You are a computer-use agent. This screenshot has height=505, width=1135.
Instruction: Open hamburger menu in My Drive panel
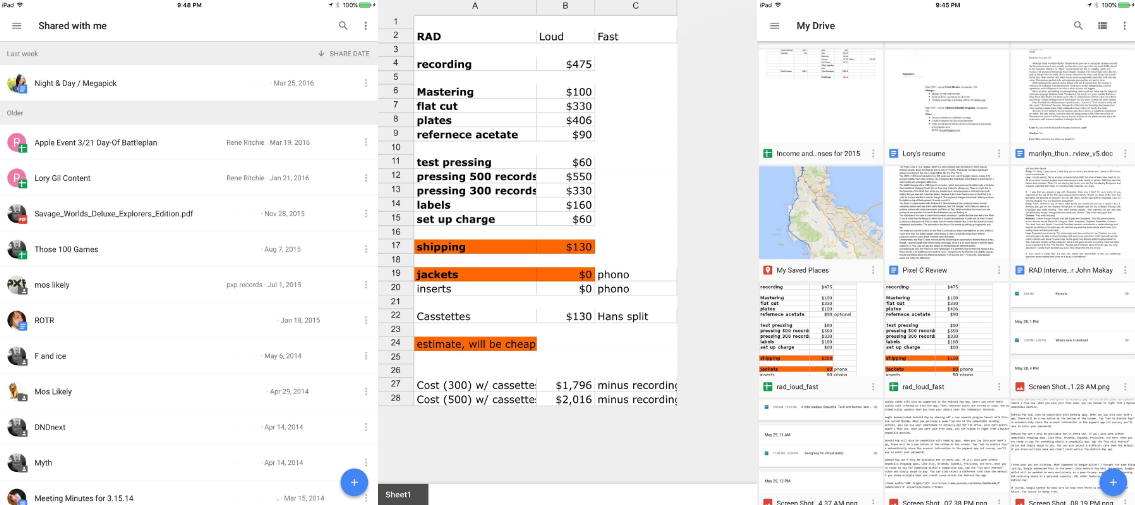click(775, 25)
